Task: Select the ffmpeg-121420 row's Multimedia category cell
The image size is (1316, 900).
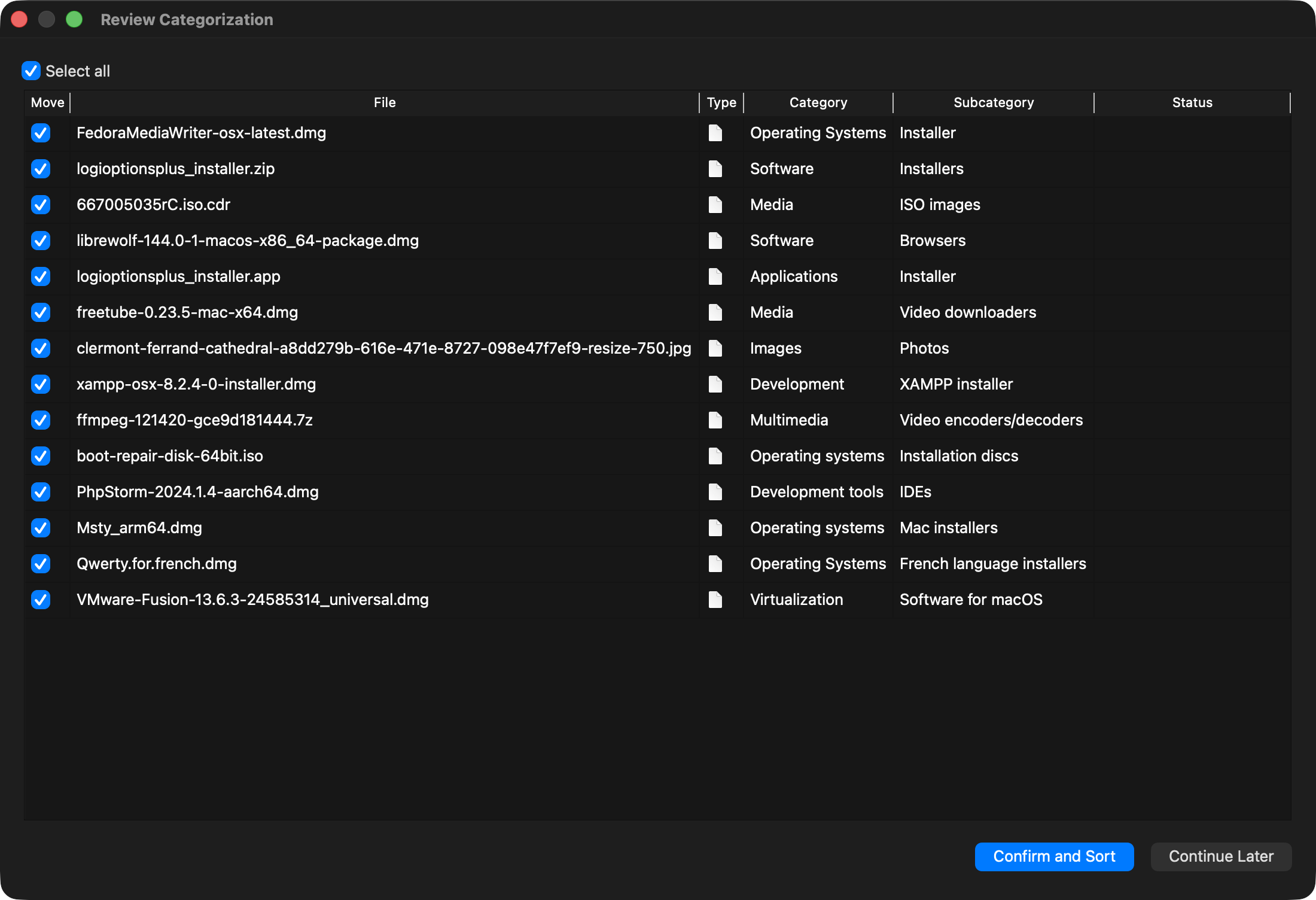Action: 790,420
